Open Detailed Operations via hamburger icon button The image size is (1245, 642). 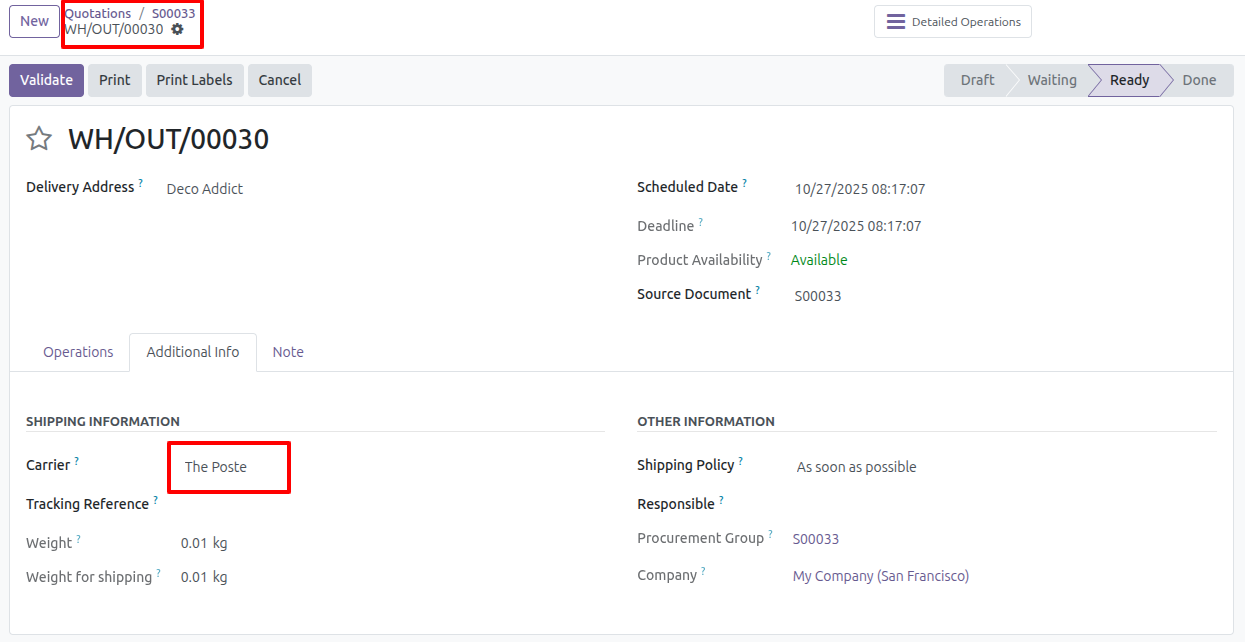953,22
